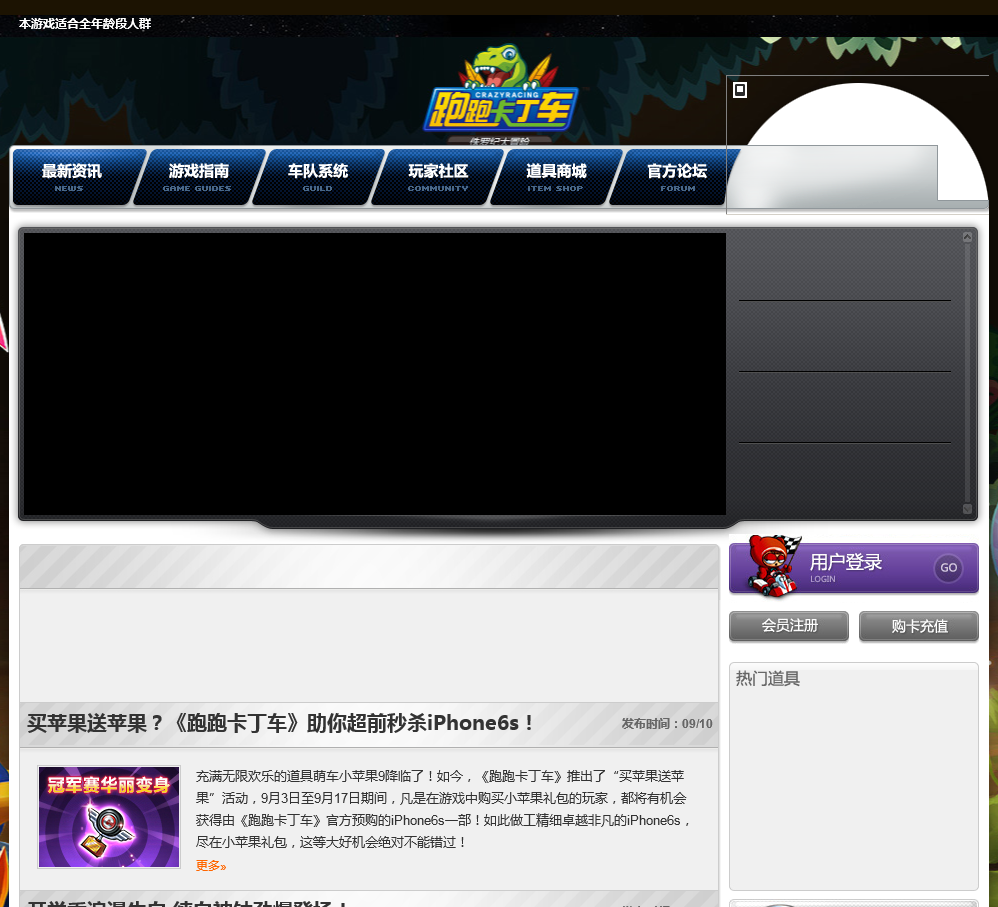
Task: Click the 热门道具 section heading
Action: coord(768,678)
